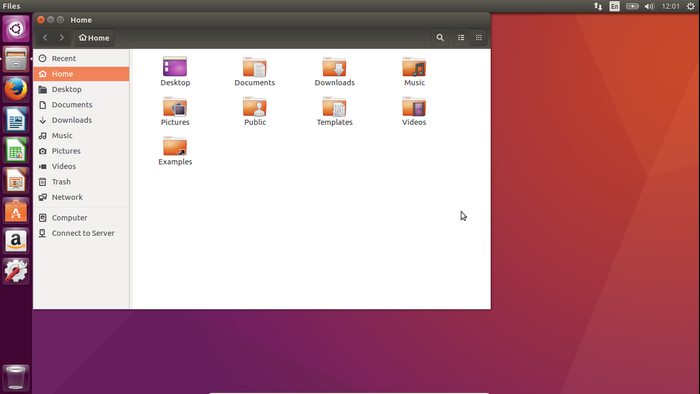Select Home in the sidebar

pyautogui.click(x=81, y=74)
